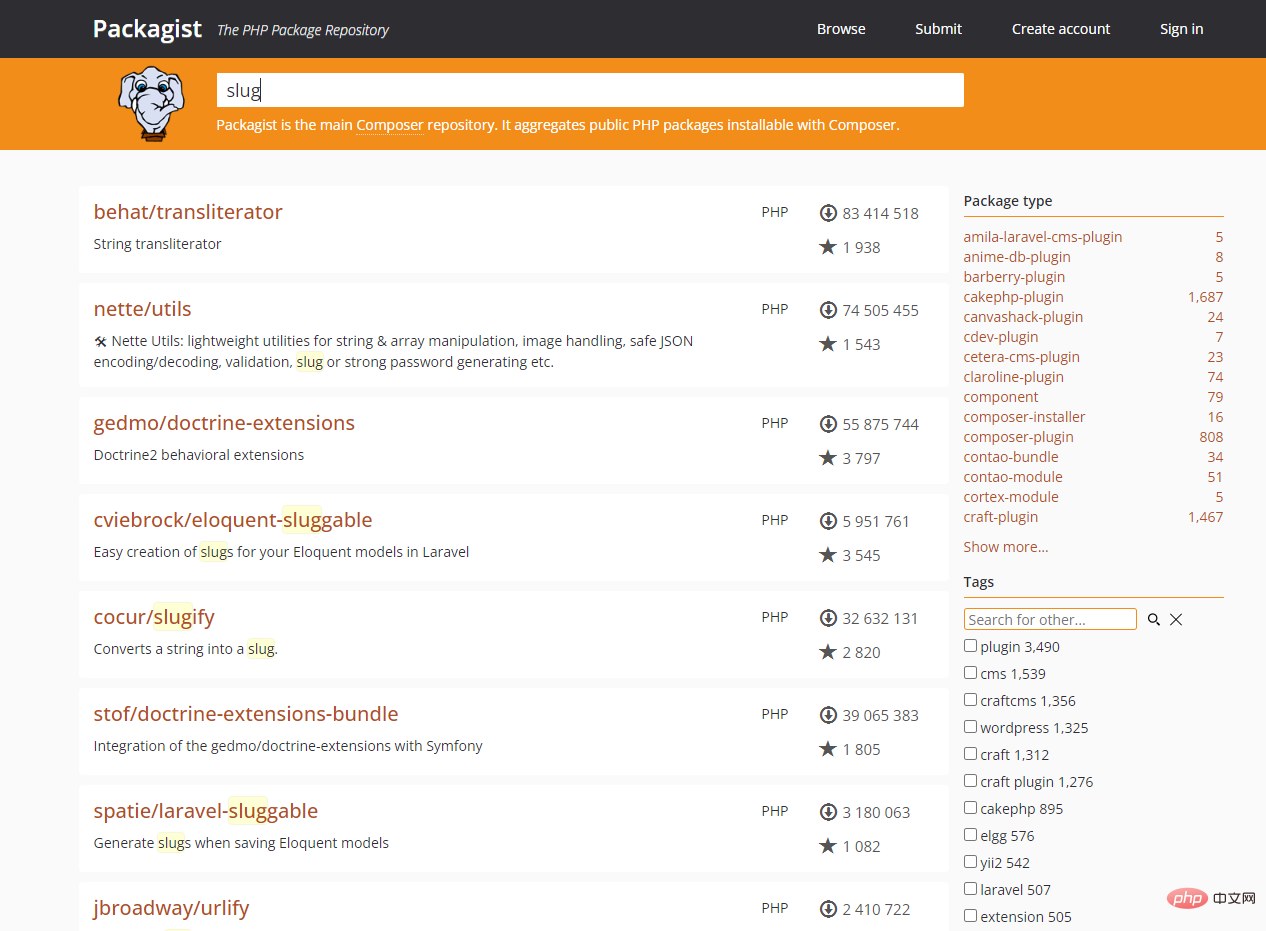Image resolution: width=1266 pixels, height=931 pixels.
Task: Click download icon for stof/doctrine-extensions-bundle
Action: 828,715
